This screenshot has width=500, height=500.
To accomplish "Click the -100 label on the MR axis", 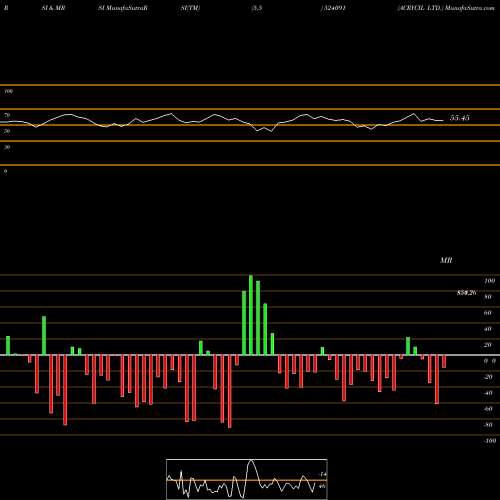I will (490, 441).
